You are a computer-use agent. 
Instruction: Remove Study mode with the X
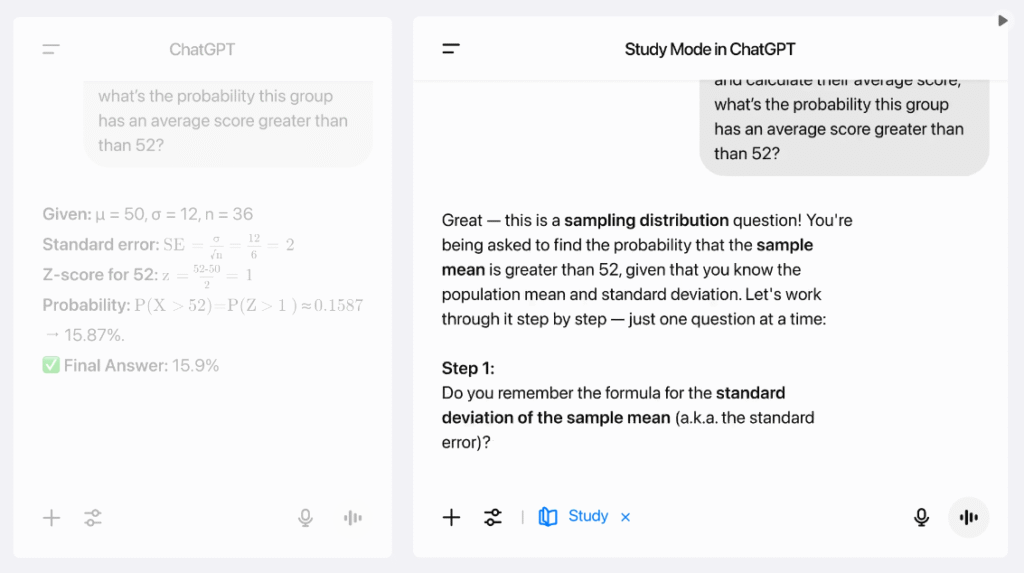(x=626, y=517)
